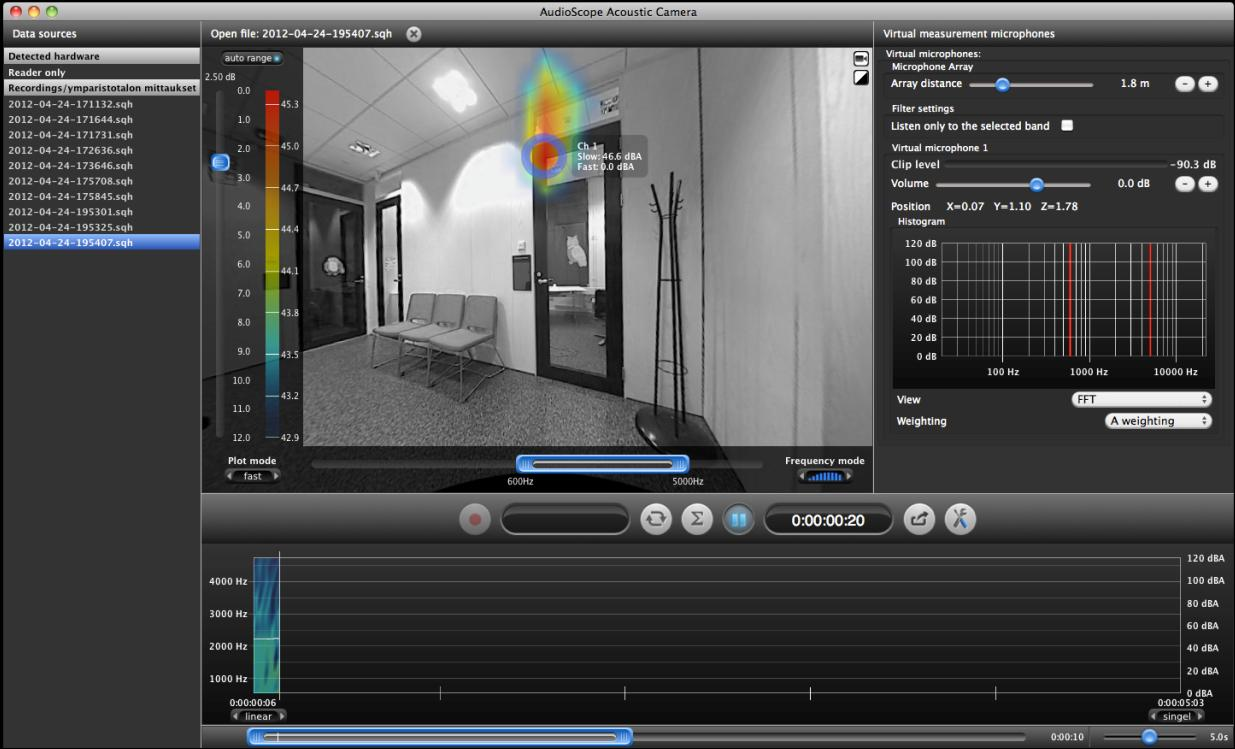
Task: Click the red record button
Action: click(475, 519)
